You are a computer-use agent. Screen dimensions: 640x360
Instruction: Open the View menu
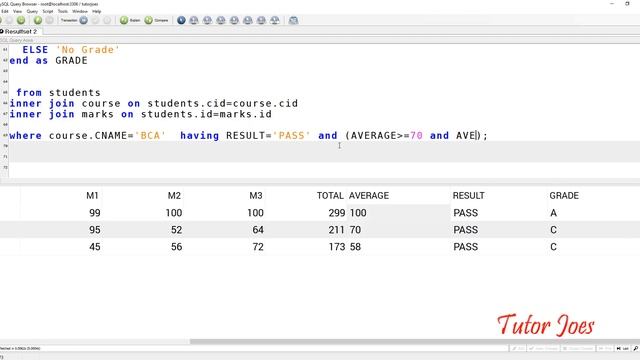click(x=18, y=11)
